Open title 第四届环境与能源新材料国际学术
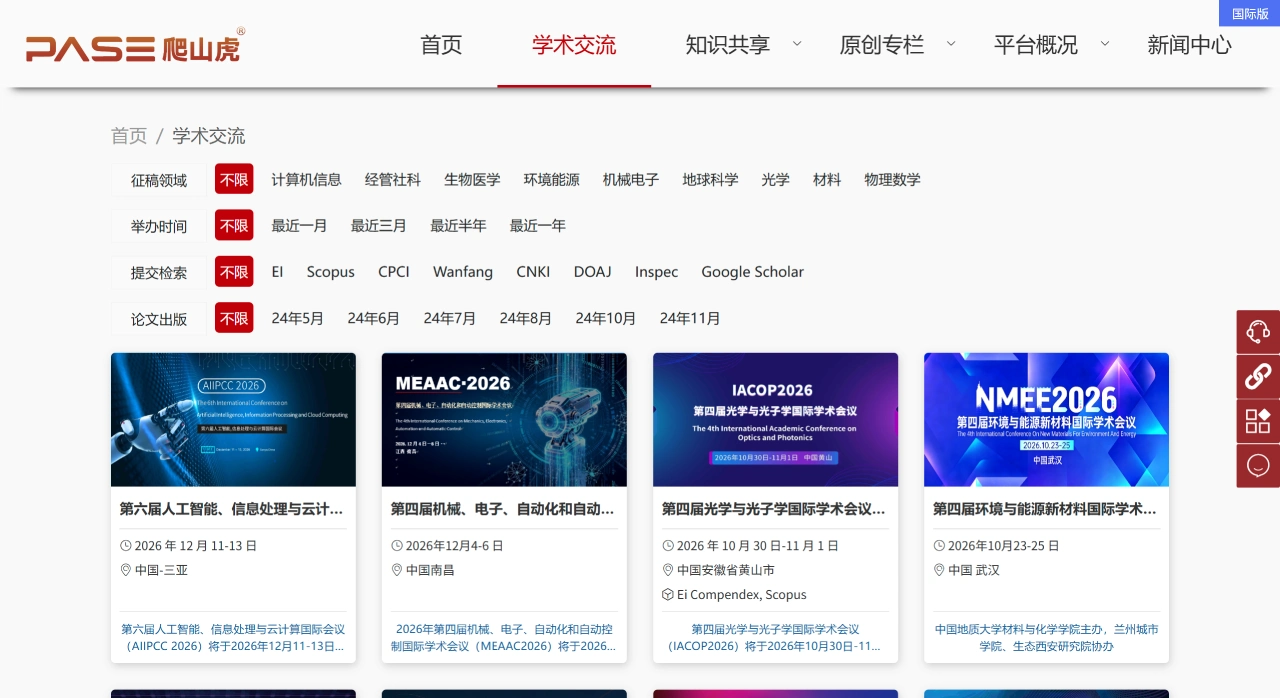Image resolution: width=1280 pixels, height=698 pixels. click(x=1045, y=509)
